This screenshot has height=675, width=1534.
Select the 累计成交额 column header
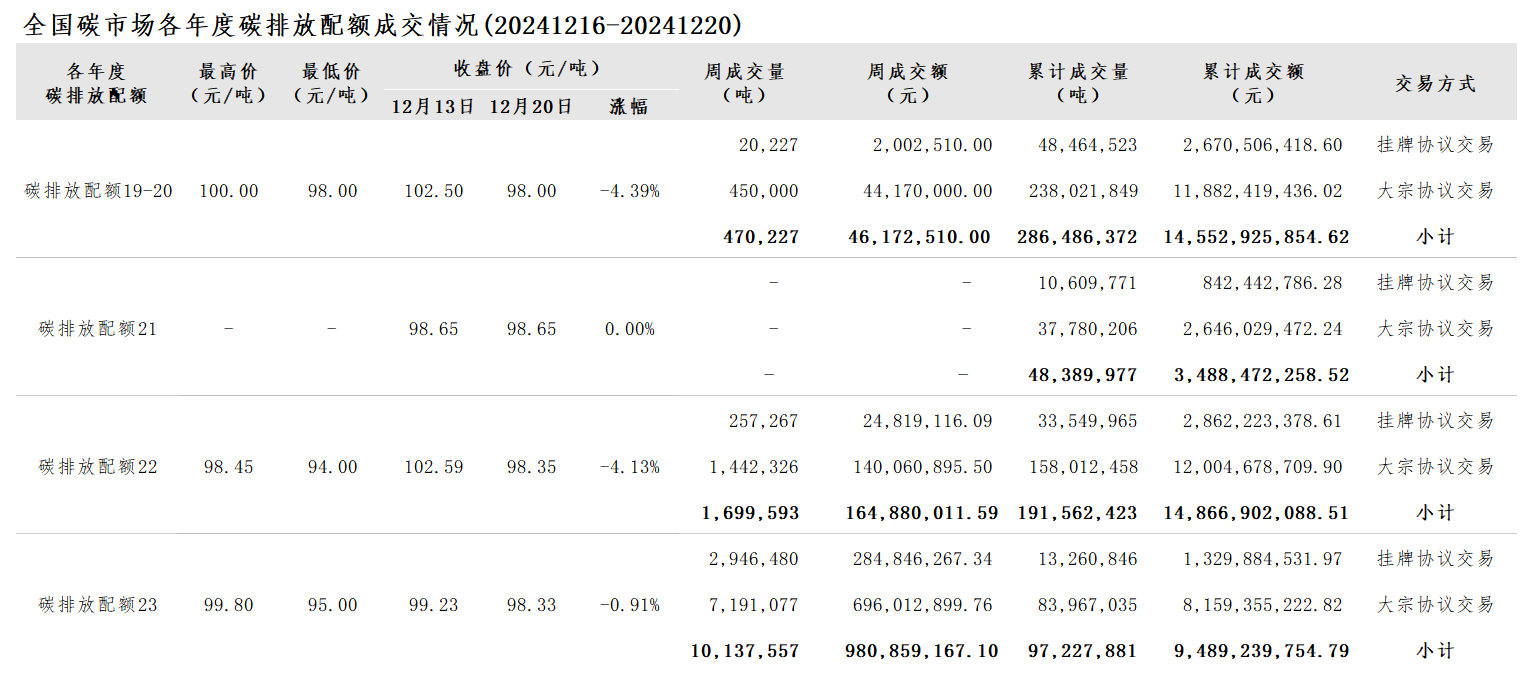[1253, 83]
